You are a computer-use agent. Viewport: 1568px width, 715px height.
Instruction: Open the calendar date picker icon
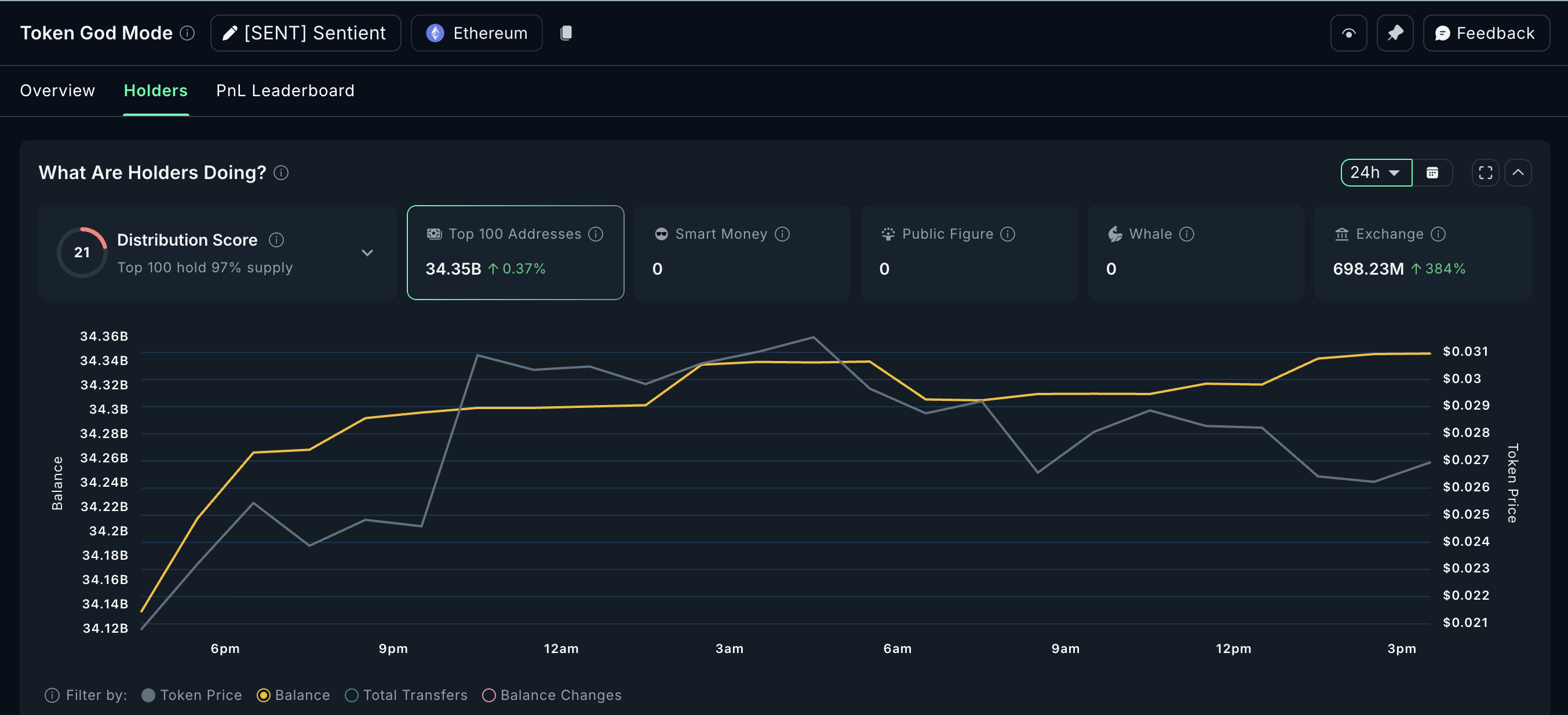(1432, 173)
